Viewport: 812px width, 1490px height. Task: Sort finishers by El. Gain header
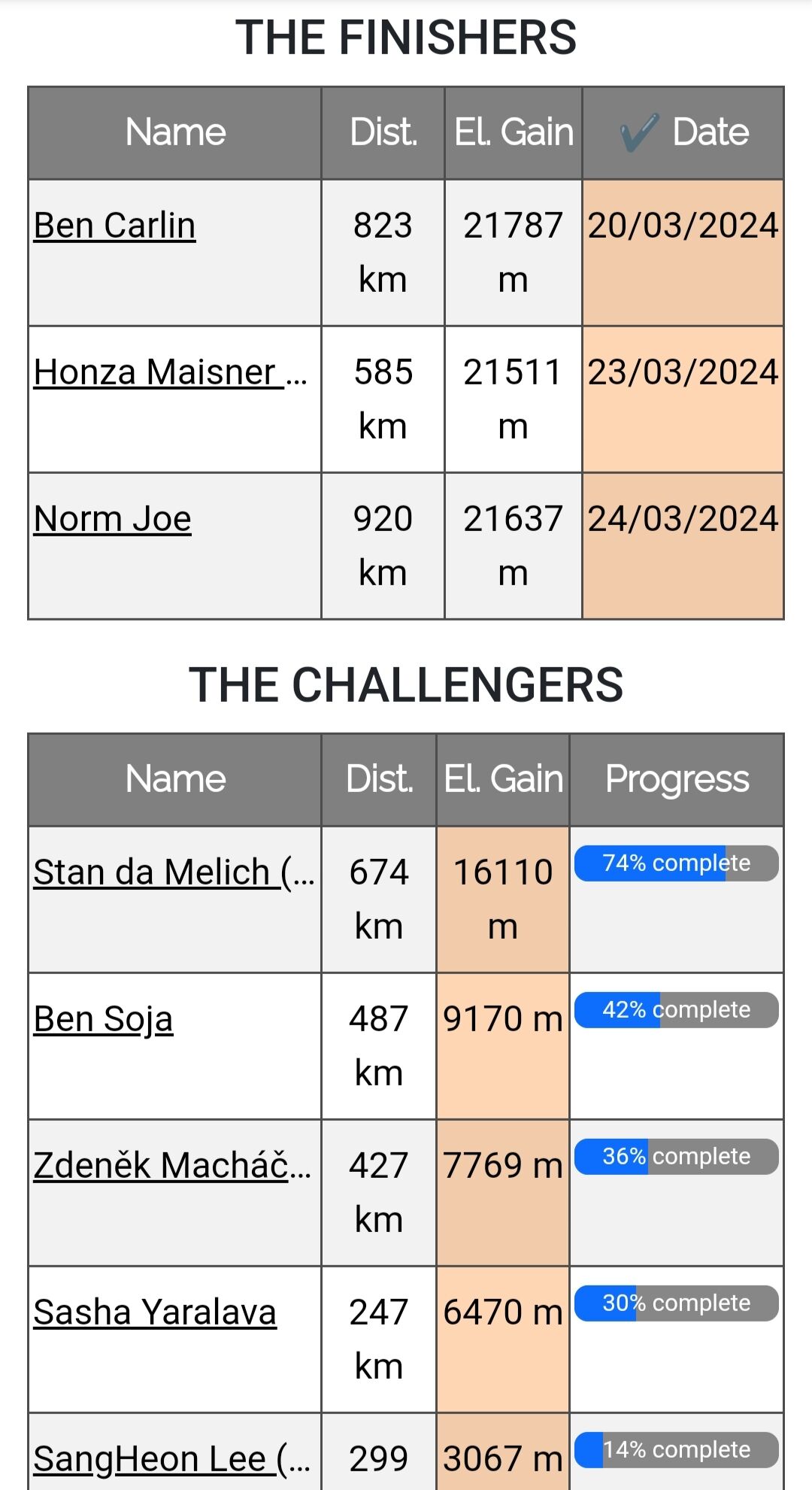[x=514, y=132]
